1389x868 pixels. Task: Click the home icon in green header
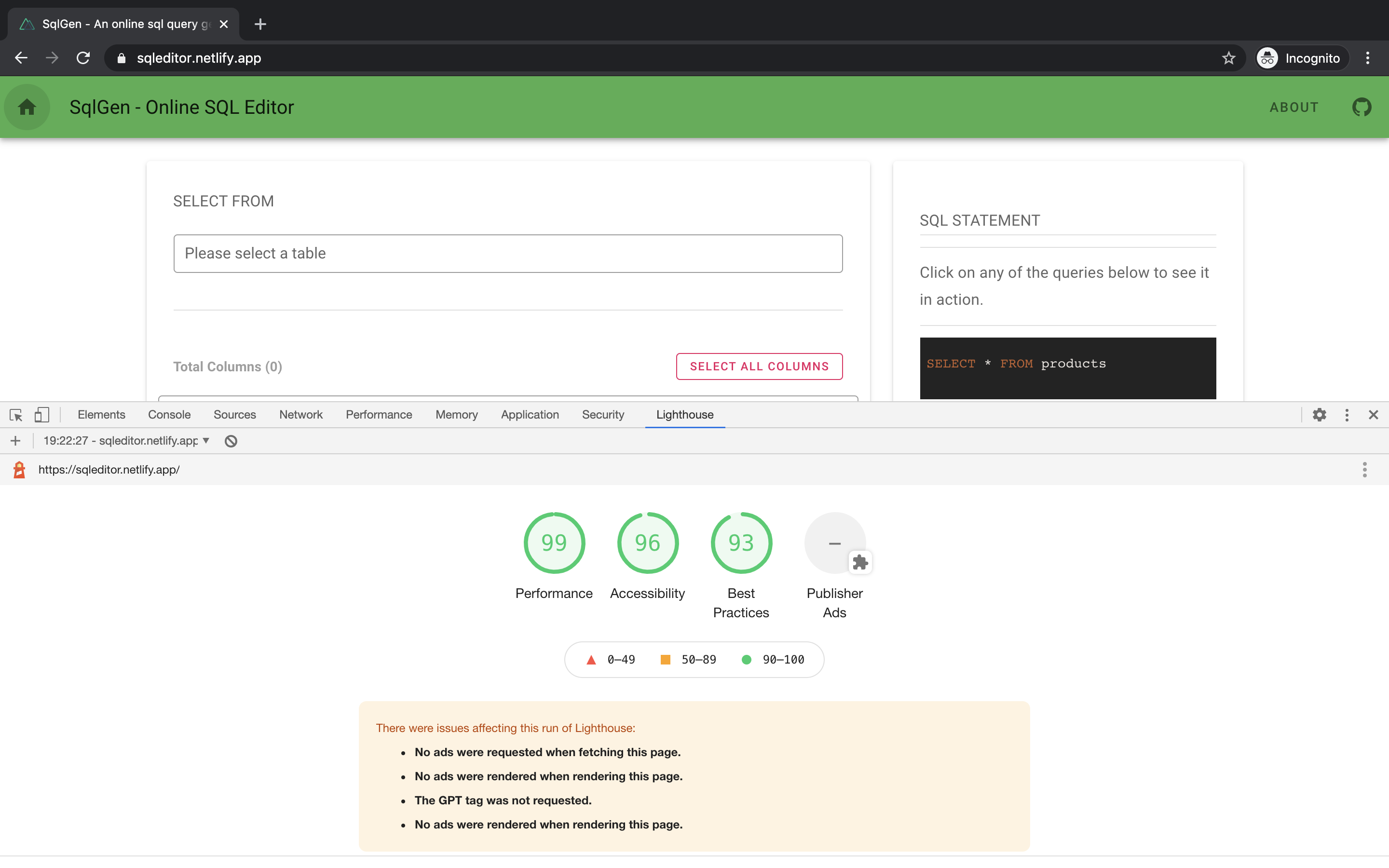pos(27,108)
